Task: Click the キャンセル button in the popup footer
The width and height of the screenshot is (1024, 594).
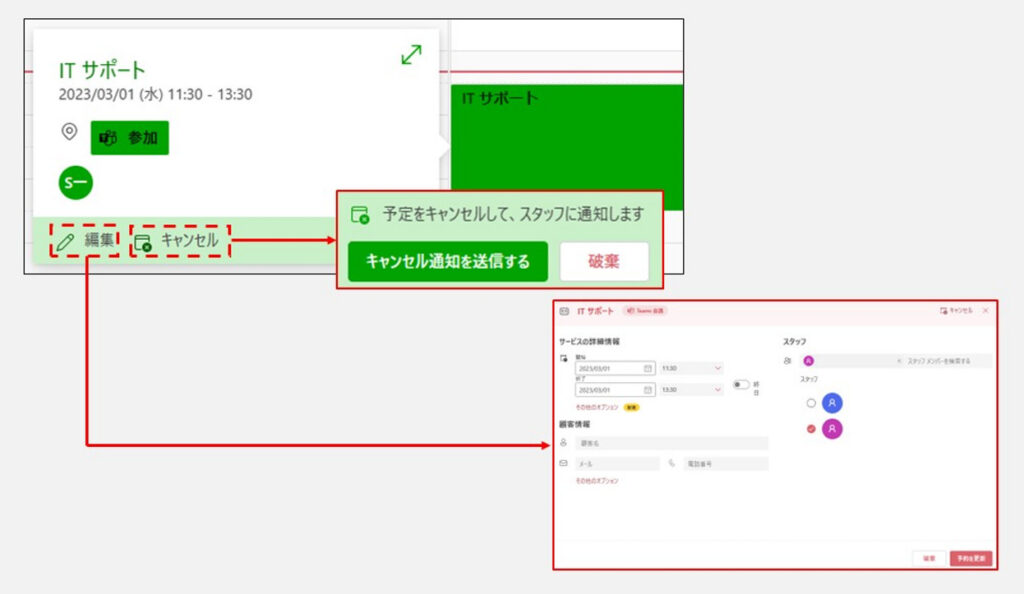Action: 180,240
